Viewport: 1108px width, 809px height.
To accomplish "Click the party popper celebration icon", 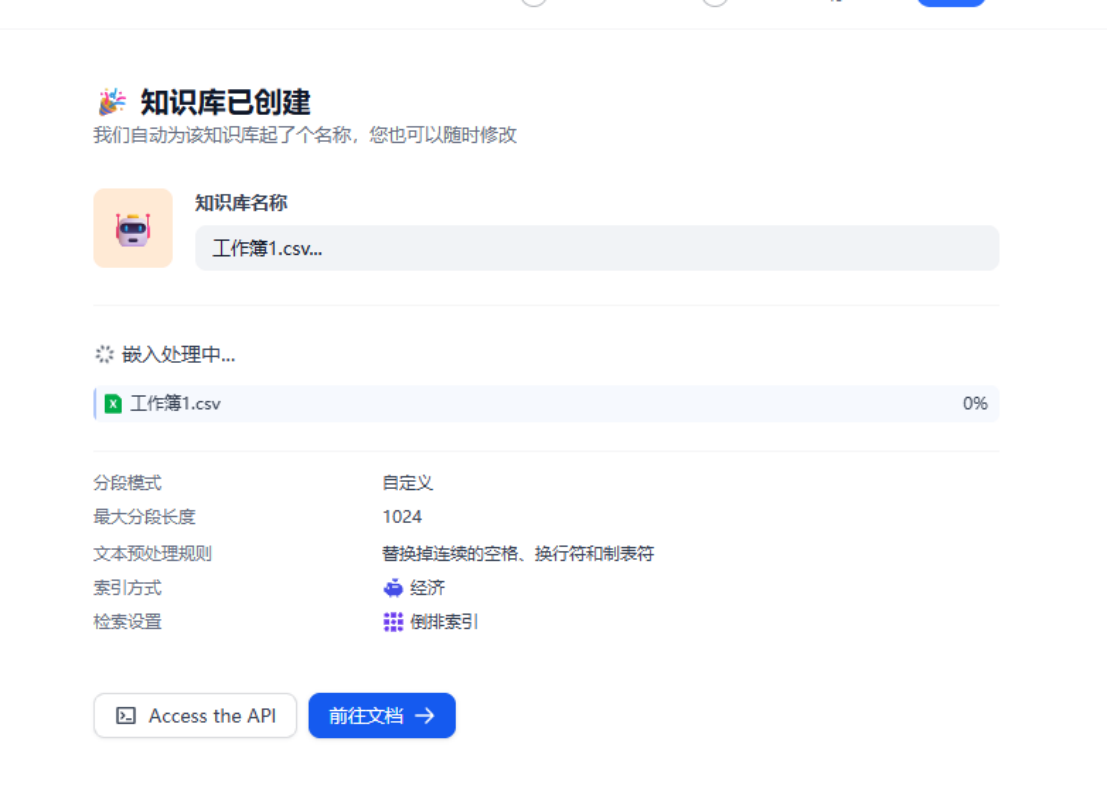I will click(x=112, y=102).
